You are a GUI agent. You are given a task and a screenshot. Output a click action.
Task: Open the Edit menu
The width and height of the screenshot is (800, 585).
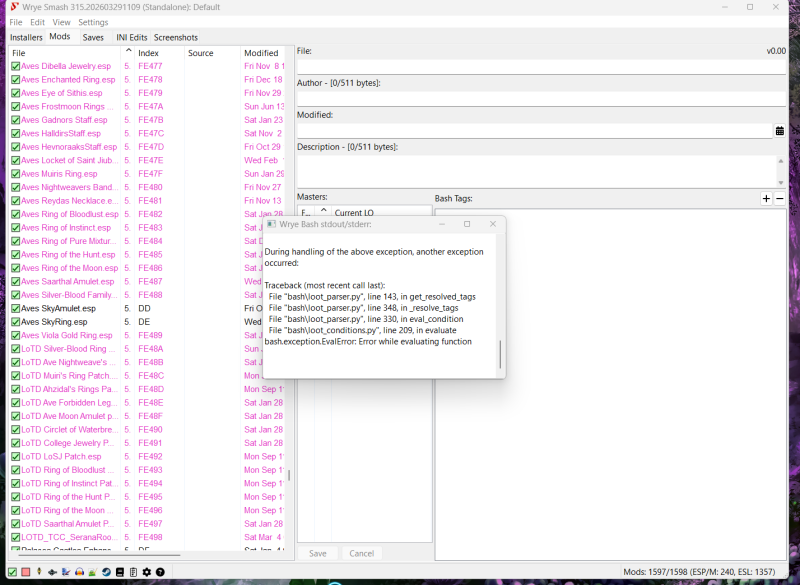37,22
